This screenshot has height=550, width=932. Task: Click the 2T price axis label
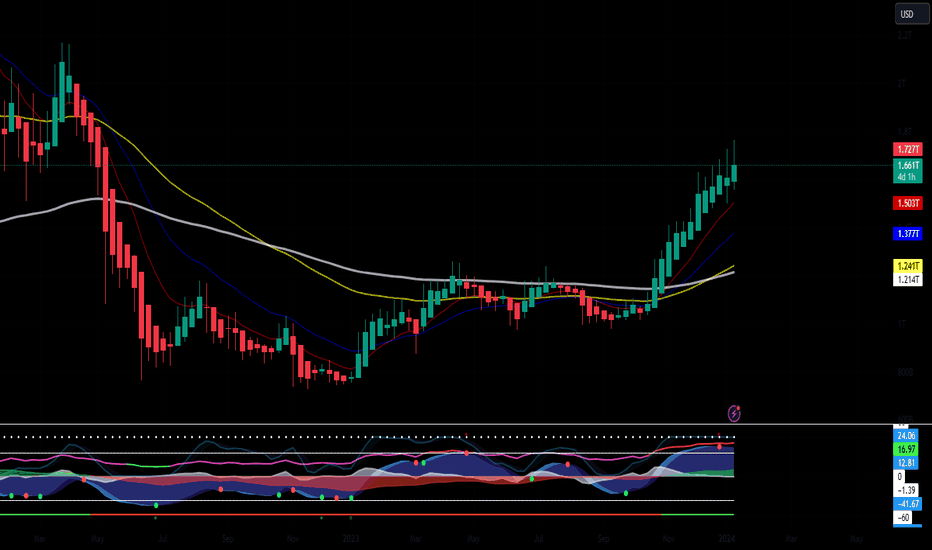pyautogui.click(x=902, y=84)
